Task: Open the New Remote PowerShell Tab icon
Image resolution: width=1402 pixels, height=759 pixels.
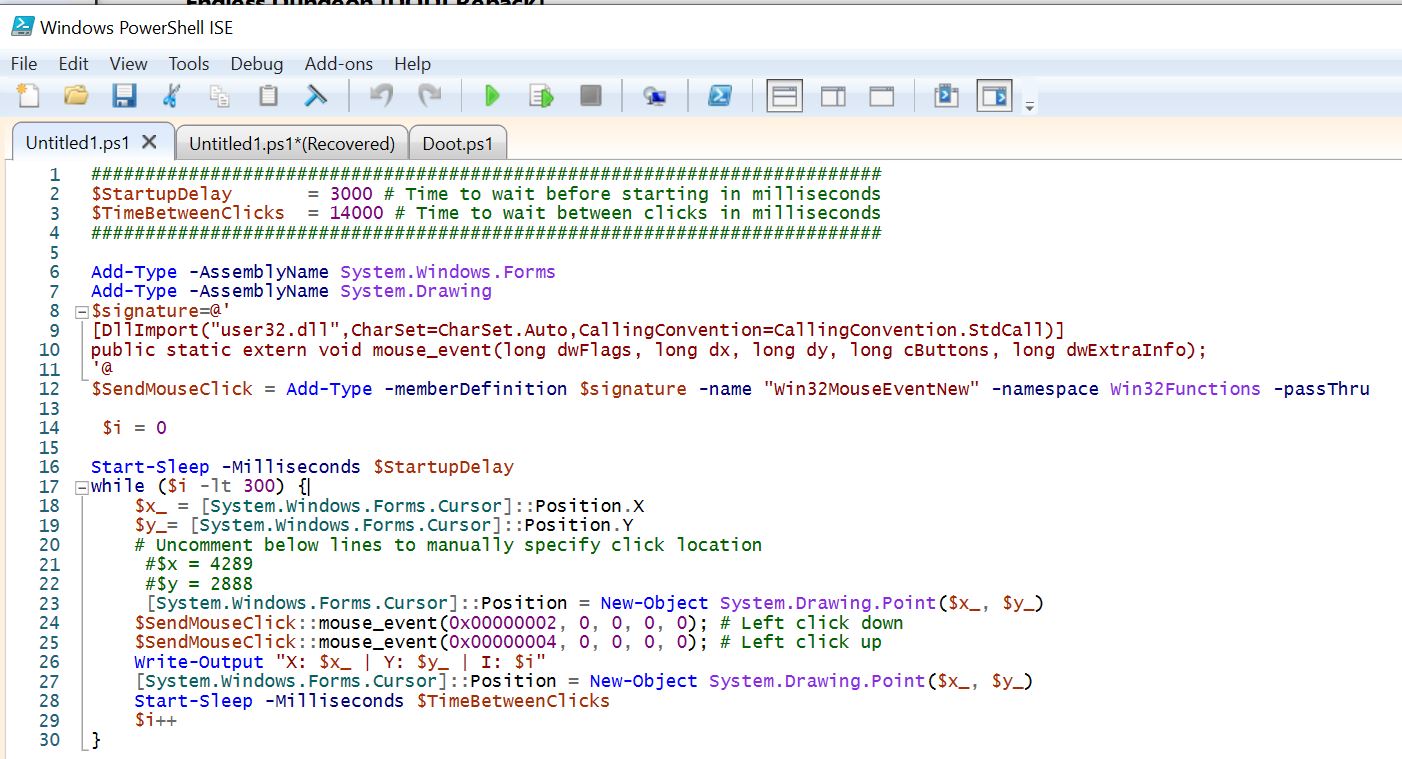Action: [655, 96]
